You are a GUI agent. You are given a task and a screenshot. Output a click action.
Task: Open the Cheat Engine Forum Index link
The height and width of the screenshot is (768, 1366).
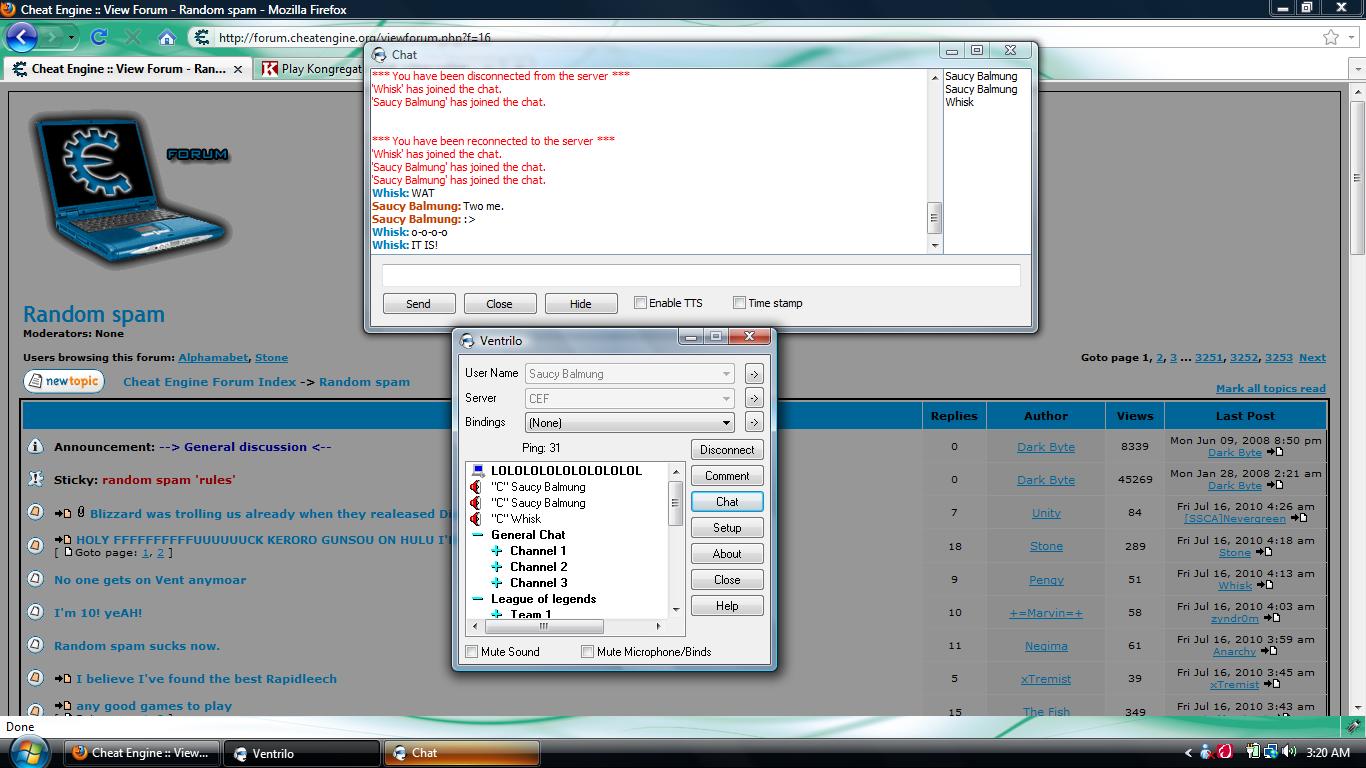210,381
